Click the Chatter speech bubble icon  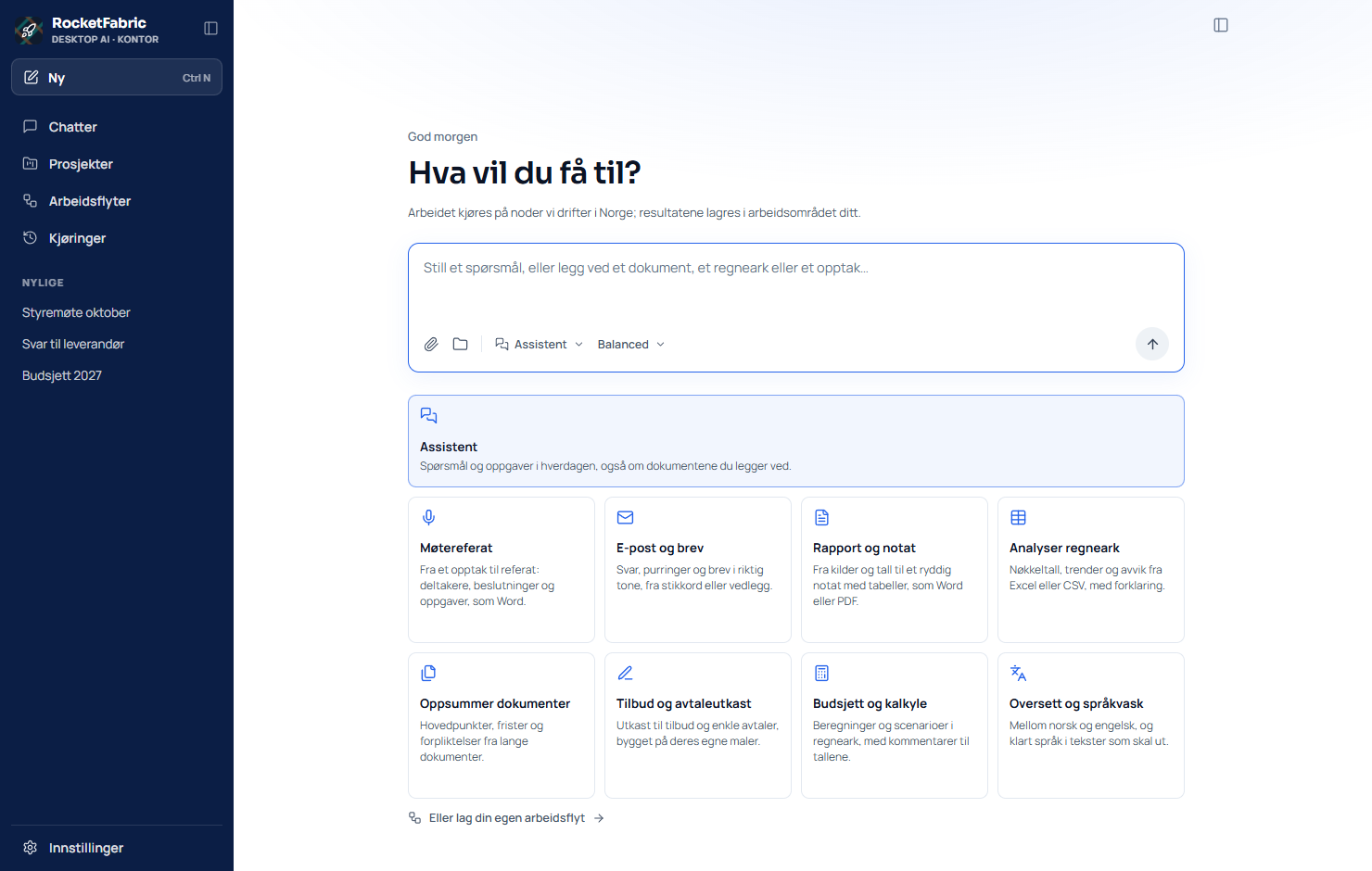(30, 126)
